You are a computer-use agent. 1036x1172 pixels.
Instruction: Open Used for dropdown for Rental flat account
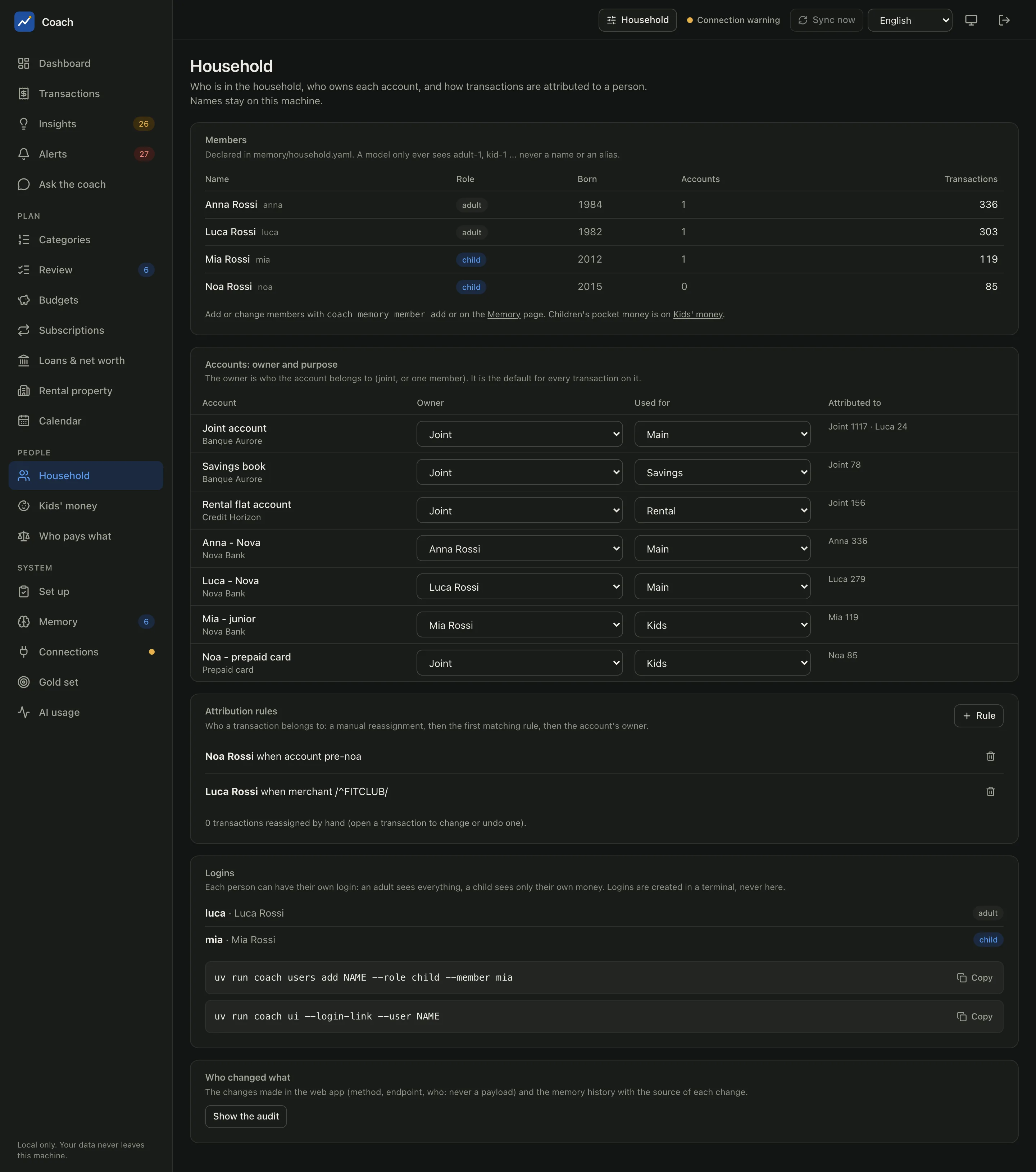pos(722,510)
